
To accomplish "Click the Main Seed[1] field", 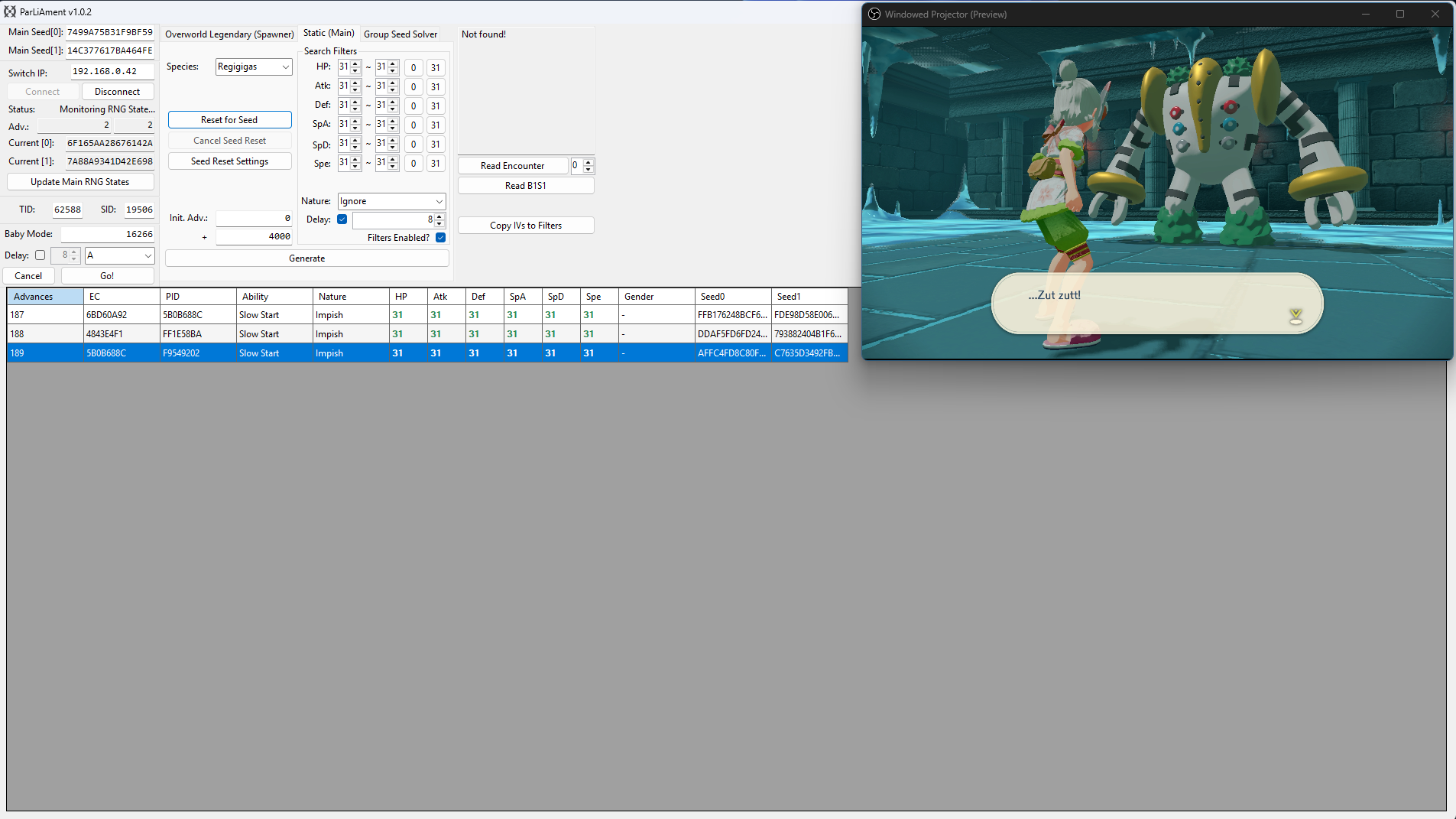I will click(x=110, y=51).
